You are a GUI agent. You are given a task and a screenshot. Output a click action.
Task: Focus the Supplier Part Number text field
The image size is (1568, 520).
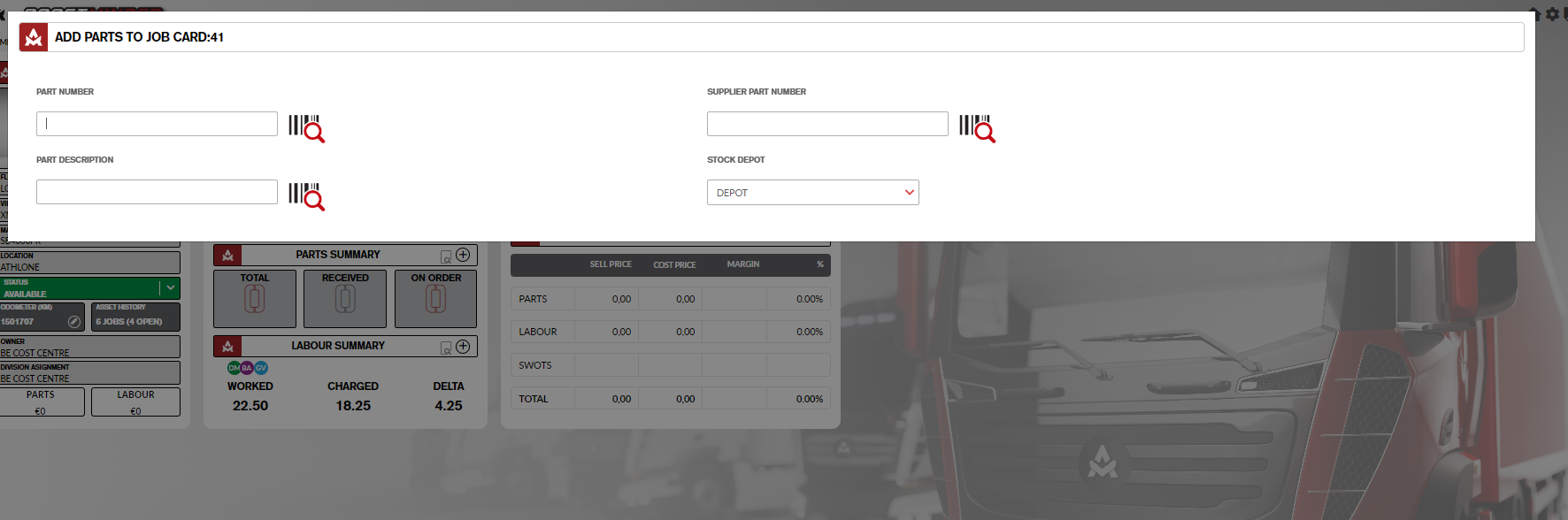pos(826,124)
